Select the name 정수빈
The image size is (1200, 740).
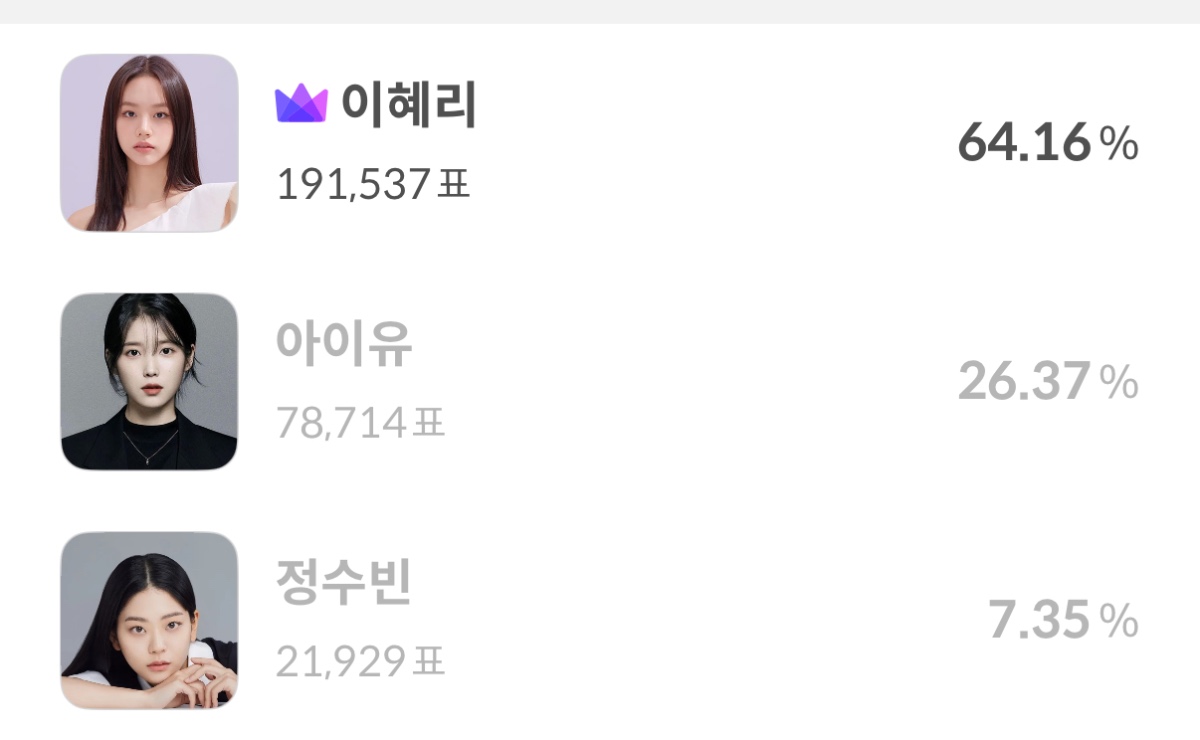pos(343,582)
